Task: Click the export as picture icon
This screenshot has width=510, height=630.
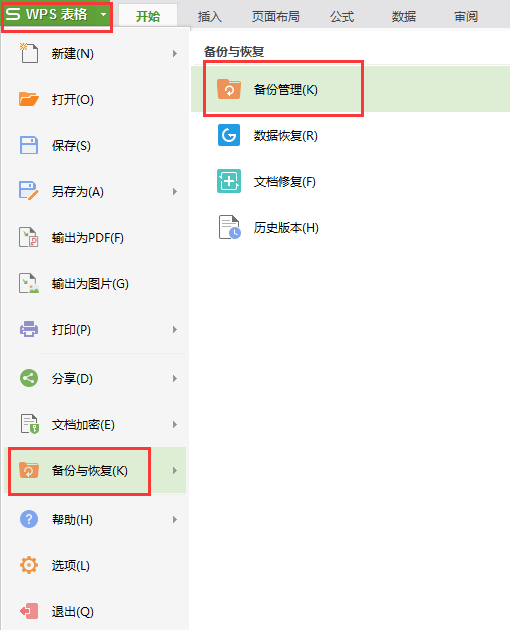Action: click(x=29, y=283)
